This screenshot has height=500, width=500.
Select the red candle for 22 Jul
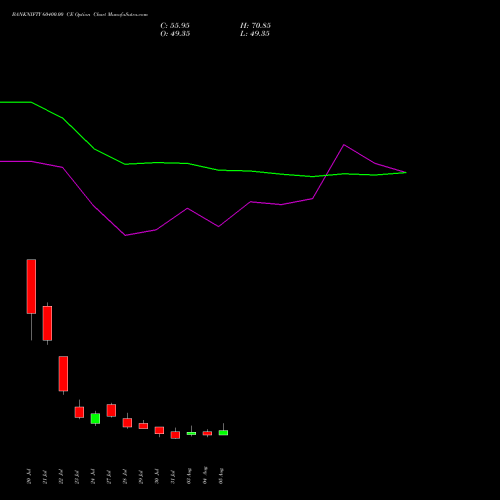[63, 373]
